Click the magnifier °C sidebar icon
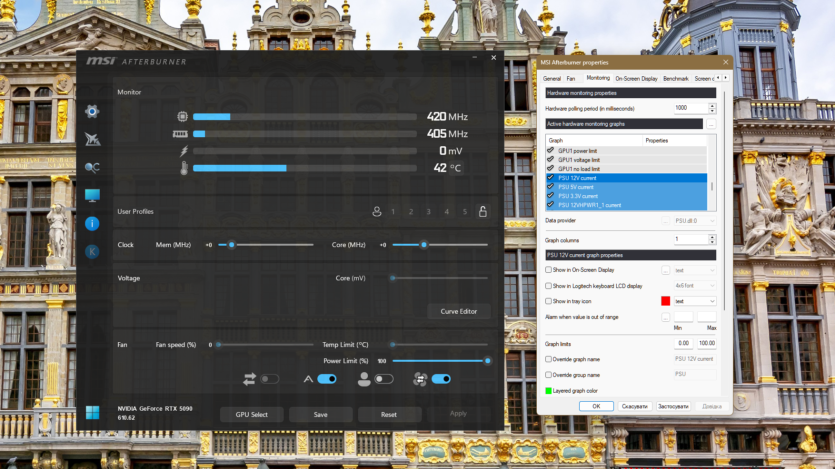 [92, 168]
